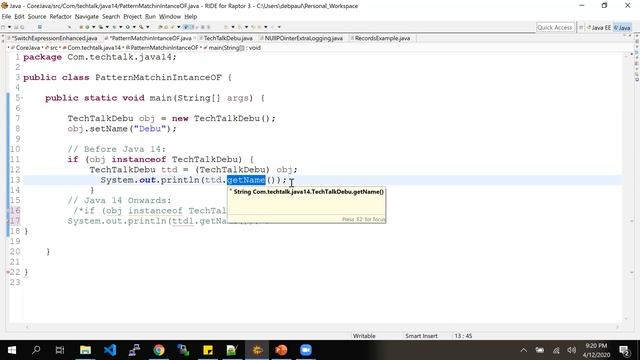Collapse the main method fold on line 5
The width and height of the screenshot is (640, 360).
tap(22, 98)
